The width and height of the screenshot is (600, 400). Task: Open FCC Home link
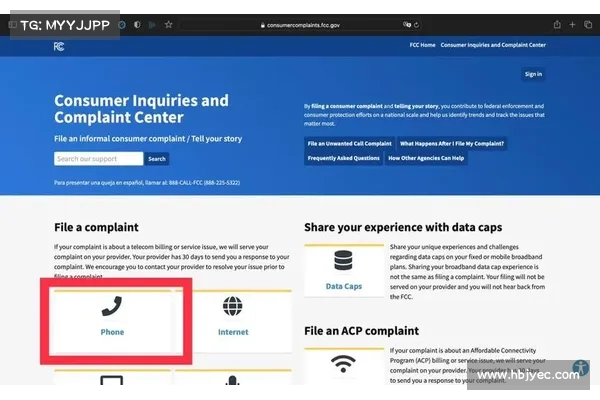tap(422, 45)
